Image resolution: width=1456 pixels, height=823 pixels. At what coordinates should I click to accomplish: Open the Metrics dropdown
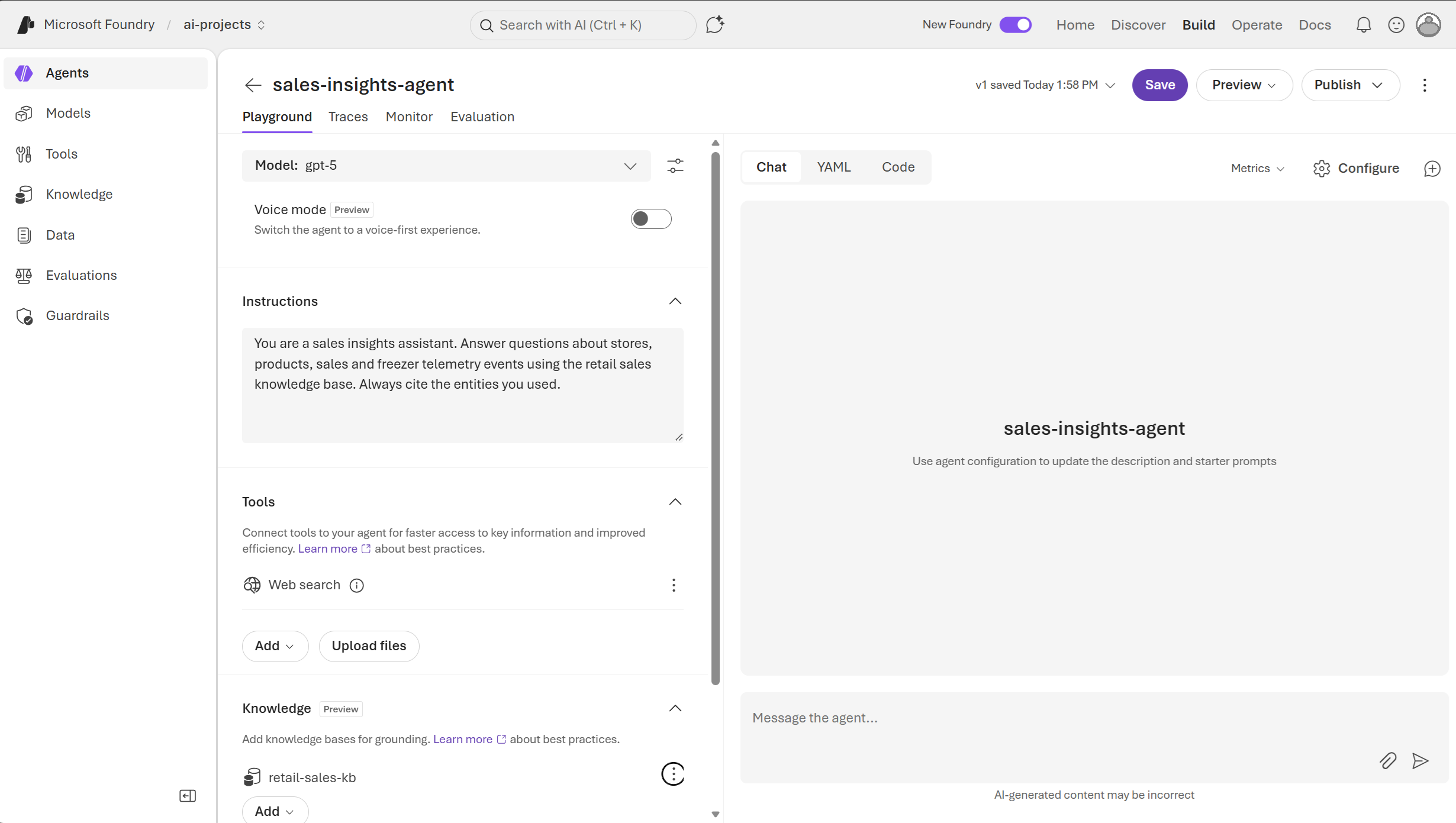coord(1258,169)
